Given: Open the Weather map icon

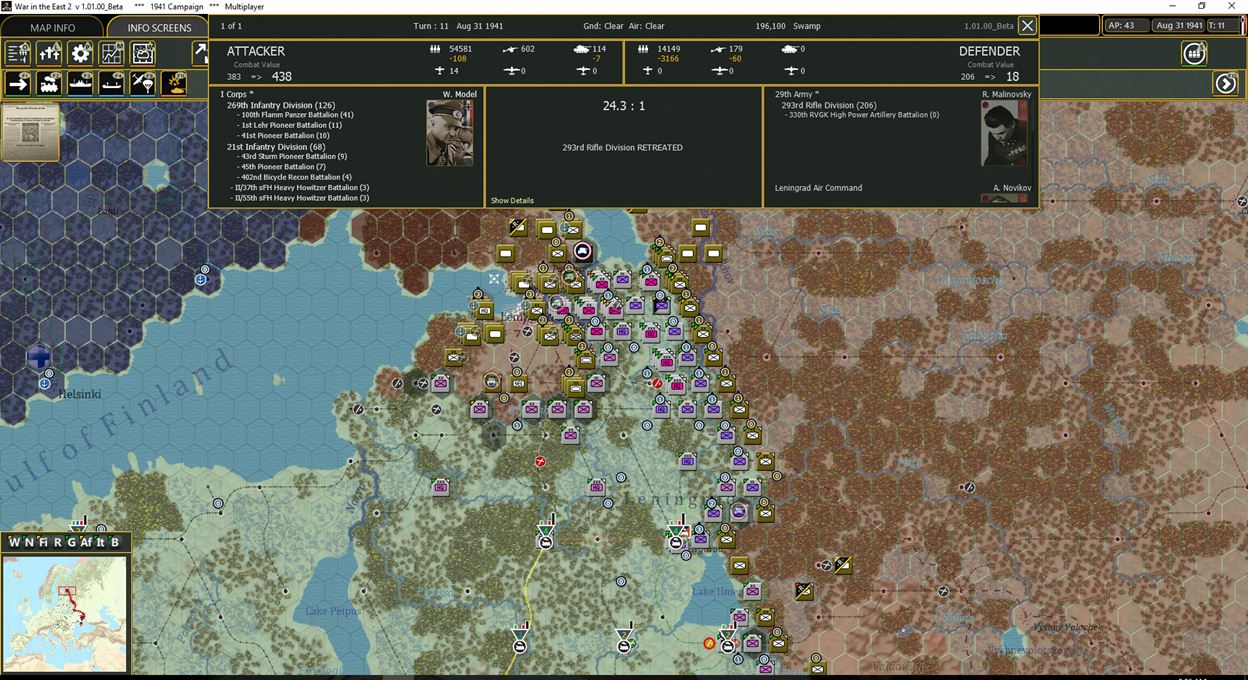Looking at the screenshot, I should coord(143,54).
